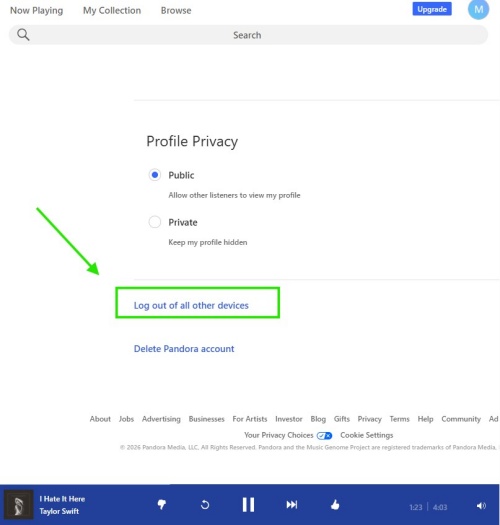Viewport: 500px width, 525px height.
Task: Thumb down the current song
Action: (162, 505)
